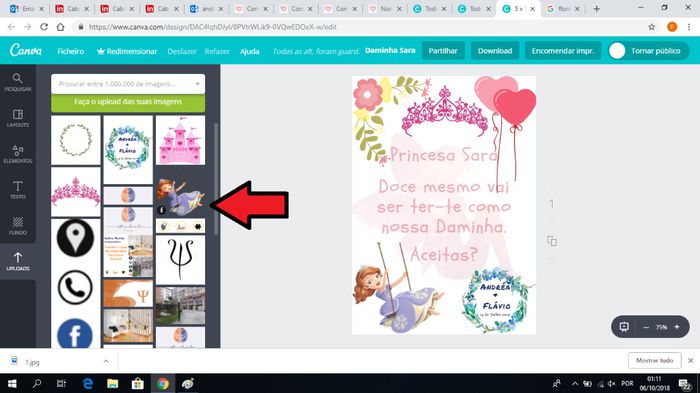The width and height of the screenshot is (700, 393).
Task: Go to browser home page
Action: [x=60, y=27]
